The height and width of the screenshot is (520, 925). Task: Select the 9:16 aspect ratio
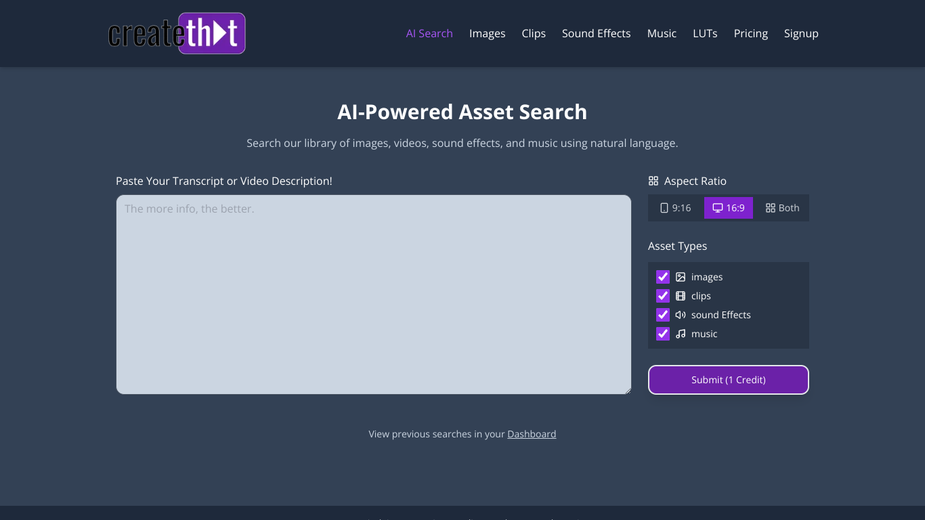676,208
